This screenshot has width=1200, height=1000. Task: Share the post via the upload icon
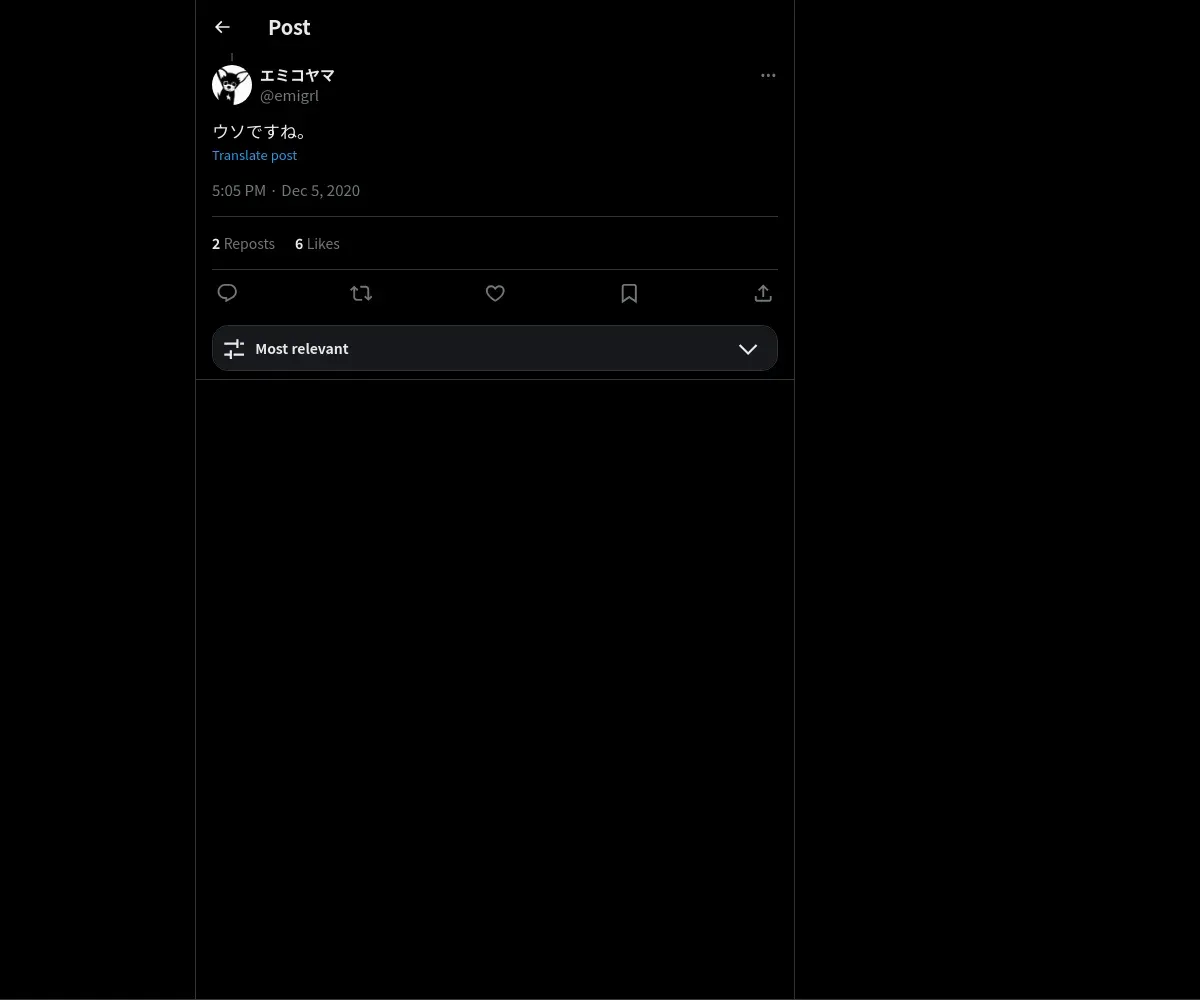[x=763, y=293]
